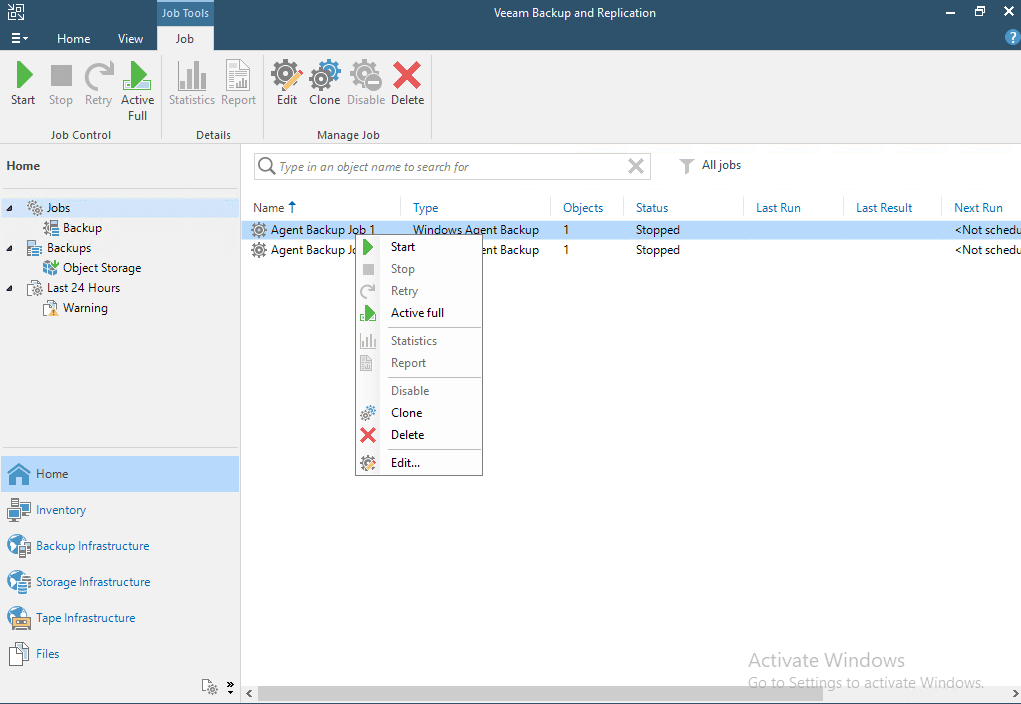The image size is (1021, 704).
Task: Choose Stop in the context menu
Action: click(419, 269)
